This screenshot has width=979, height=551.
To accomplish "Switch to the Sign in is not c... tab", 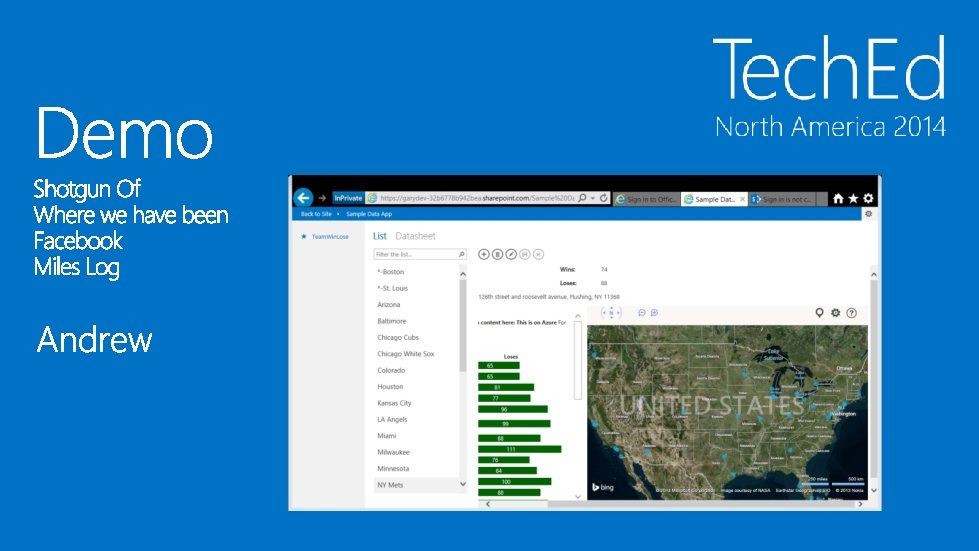I will [x=782, y=199].
